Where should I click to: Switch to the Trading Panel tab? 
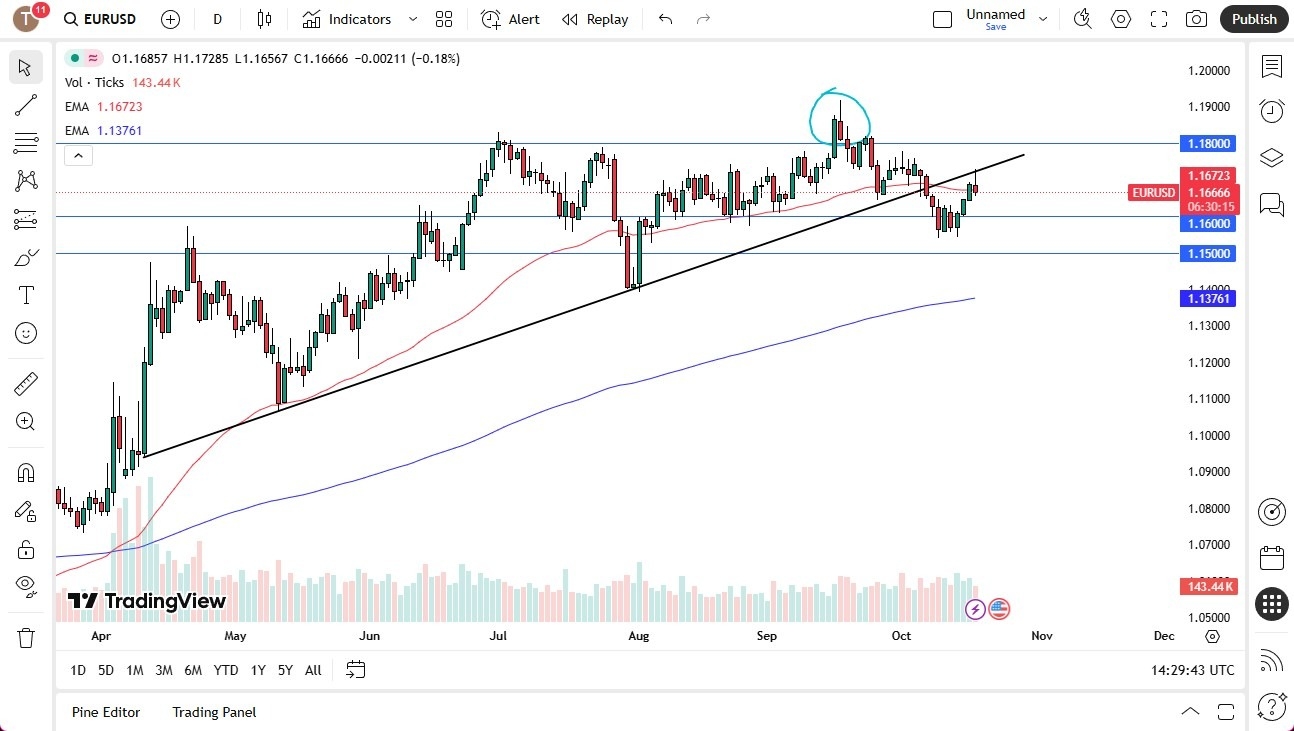tap(213, 712)
